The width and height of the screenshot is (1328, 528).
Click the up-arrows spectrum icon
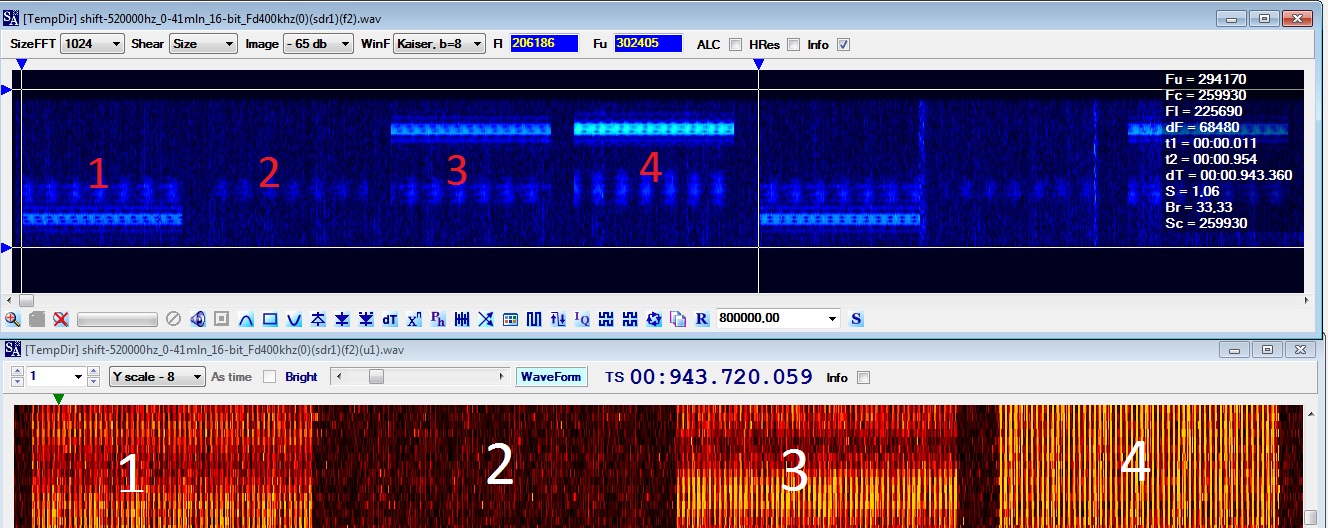(318, 319)
